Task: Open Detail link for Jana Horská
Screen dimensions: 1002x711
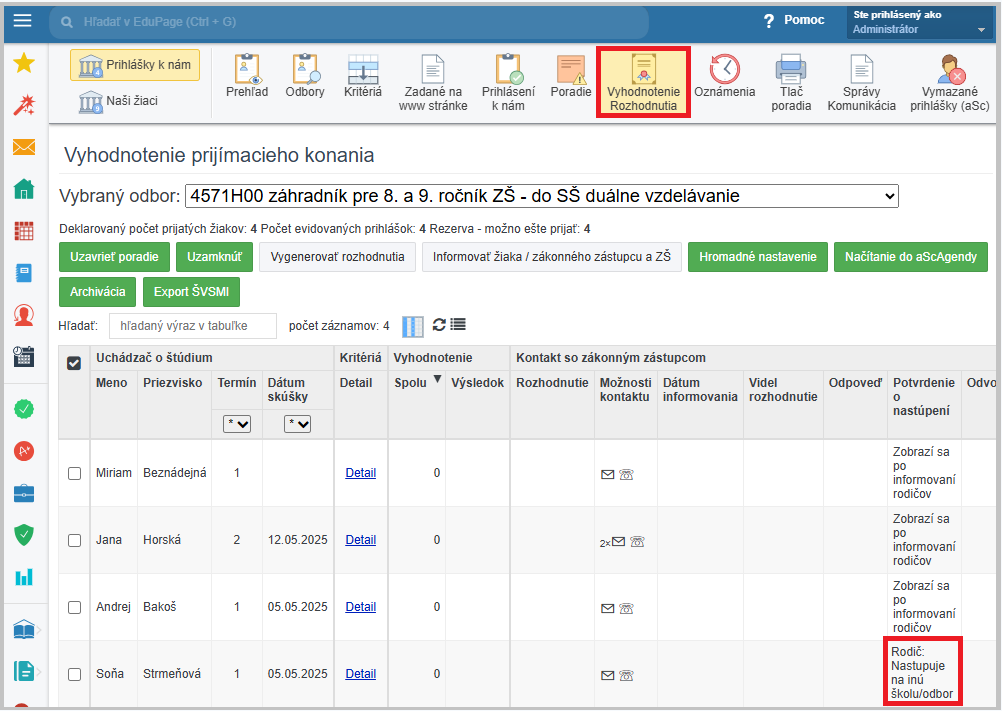Action: pyautogui.click(x=360, y=540)
